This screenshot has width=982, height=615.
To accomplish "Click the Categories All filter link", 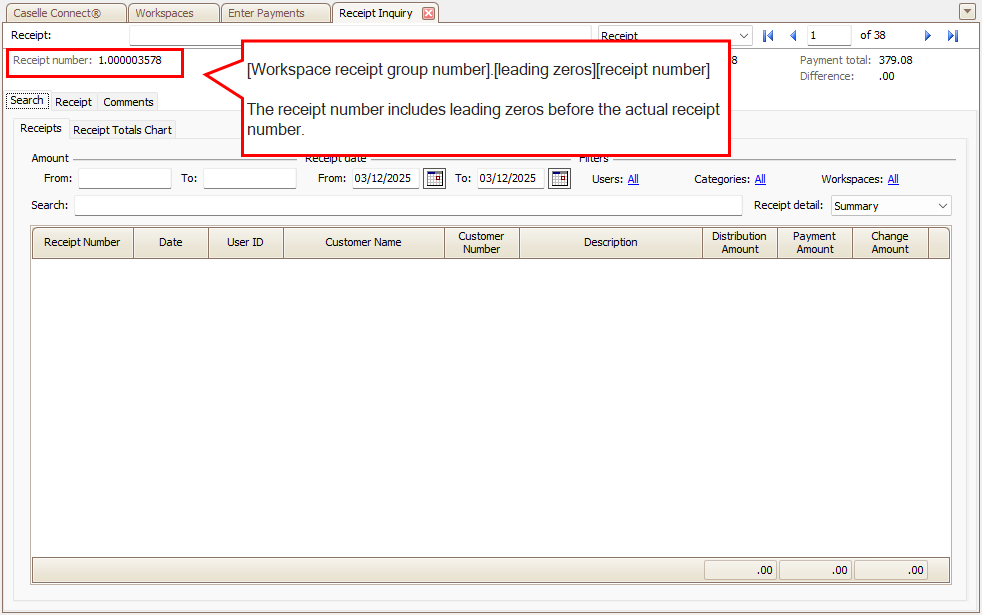I will point(760,179).
